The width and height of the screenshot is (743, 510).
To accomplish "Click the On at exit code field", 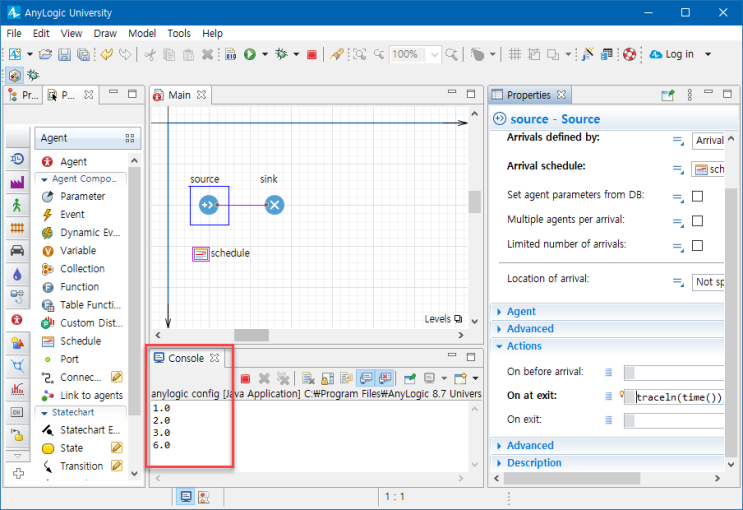I will tap(678, 396).
